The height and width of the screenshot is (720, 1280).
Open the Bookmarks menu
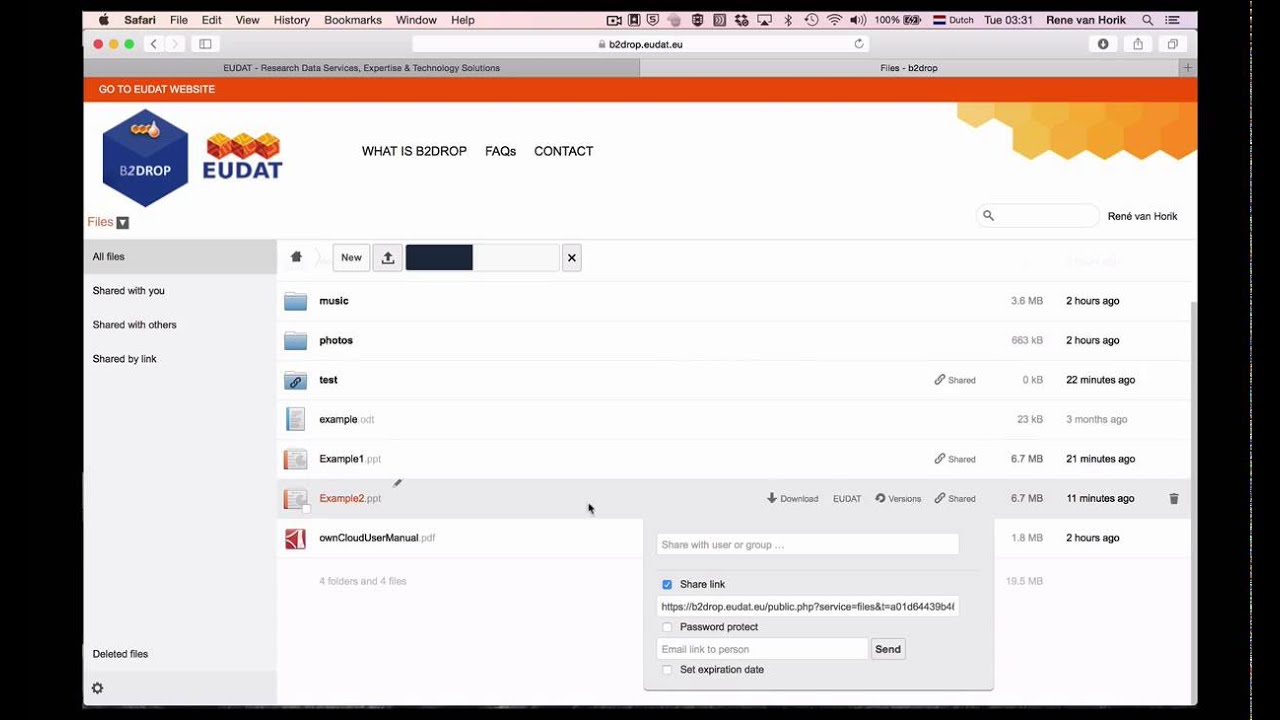tap(353, 20)
